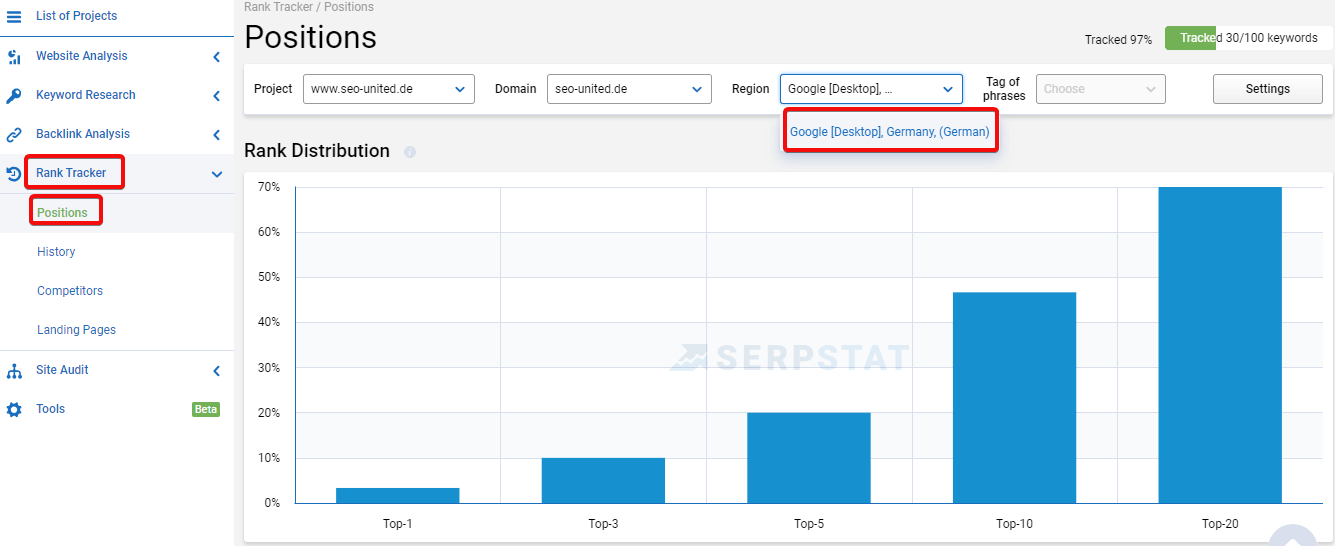
Task: Open the Tag of phrases Choose dropdown
Action: click(1101, 89)
